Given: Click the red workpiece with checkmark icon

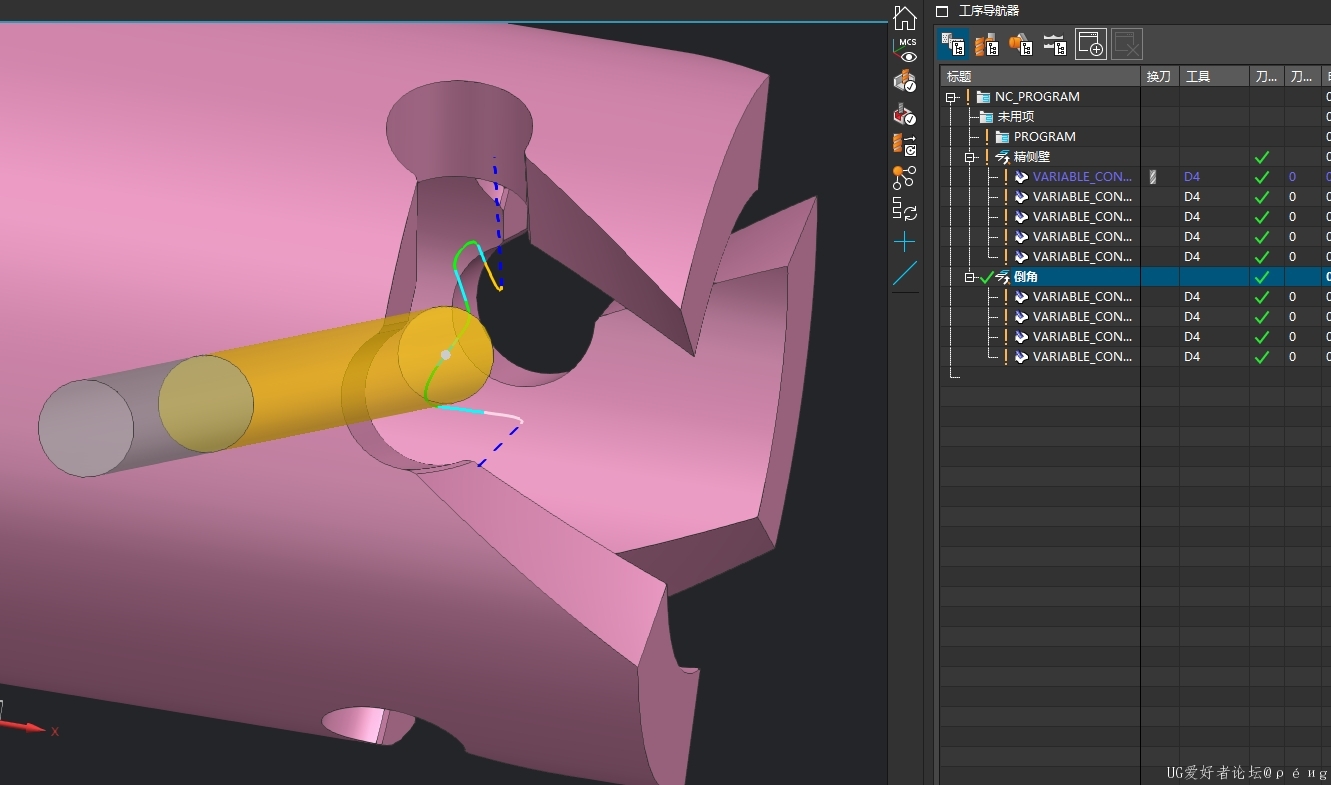Looking at the screenshot, I should pos(904,113).
